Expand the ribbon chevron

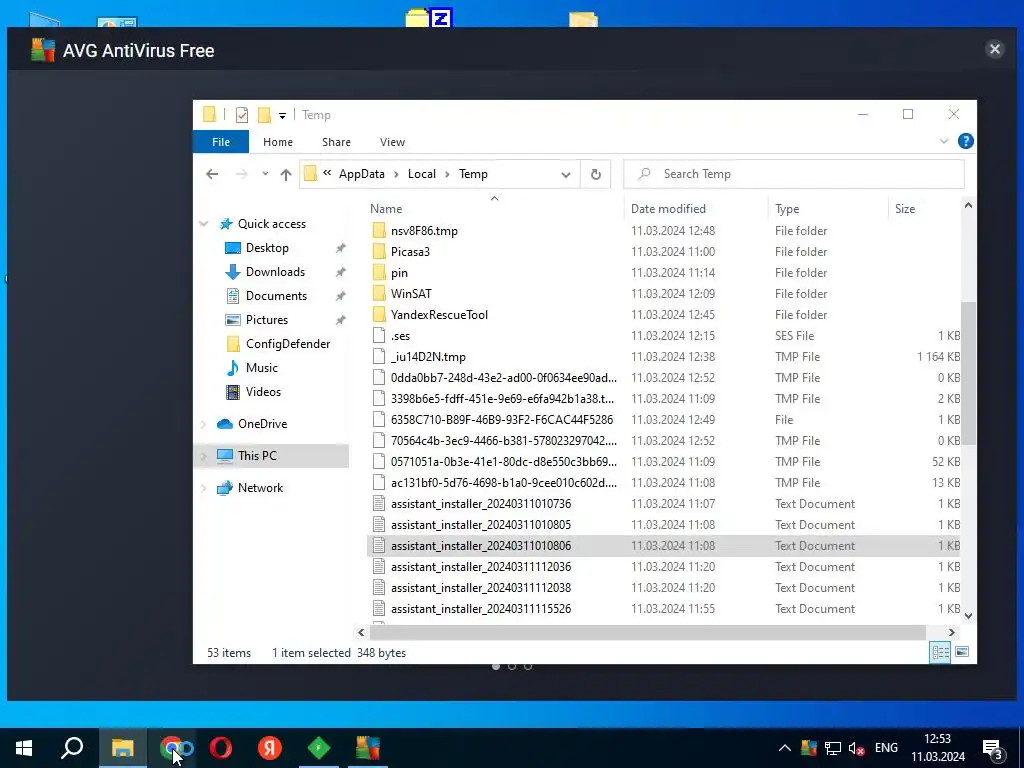944,141
